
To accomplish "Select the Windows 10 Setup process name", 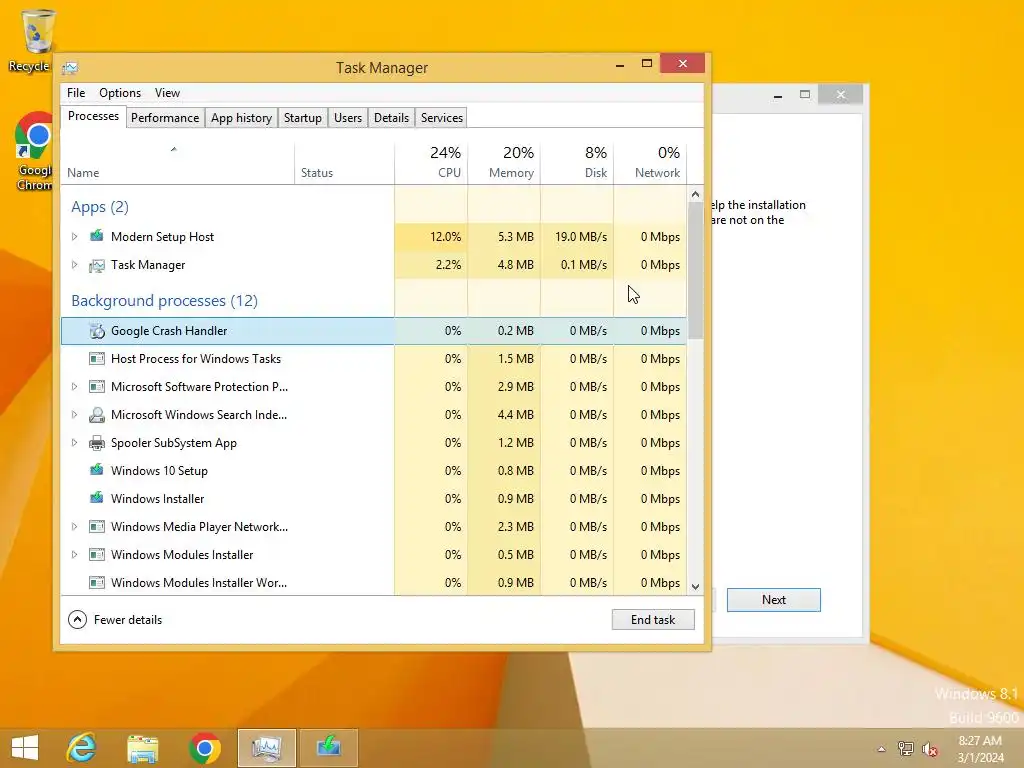I will [159, 470].
